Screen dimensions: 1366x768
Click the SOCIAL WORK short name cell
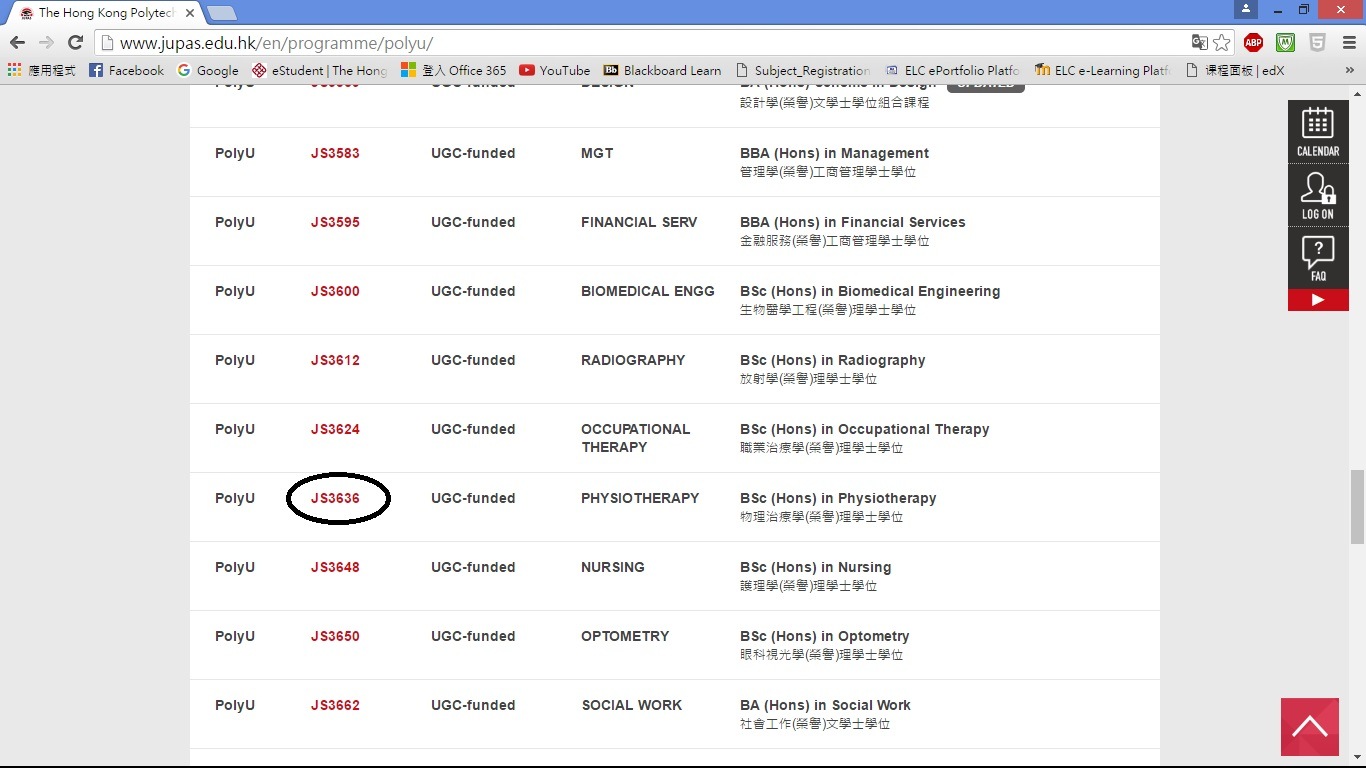point(632,705)
